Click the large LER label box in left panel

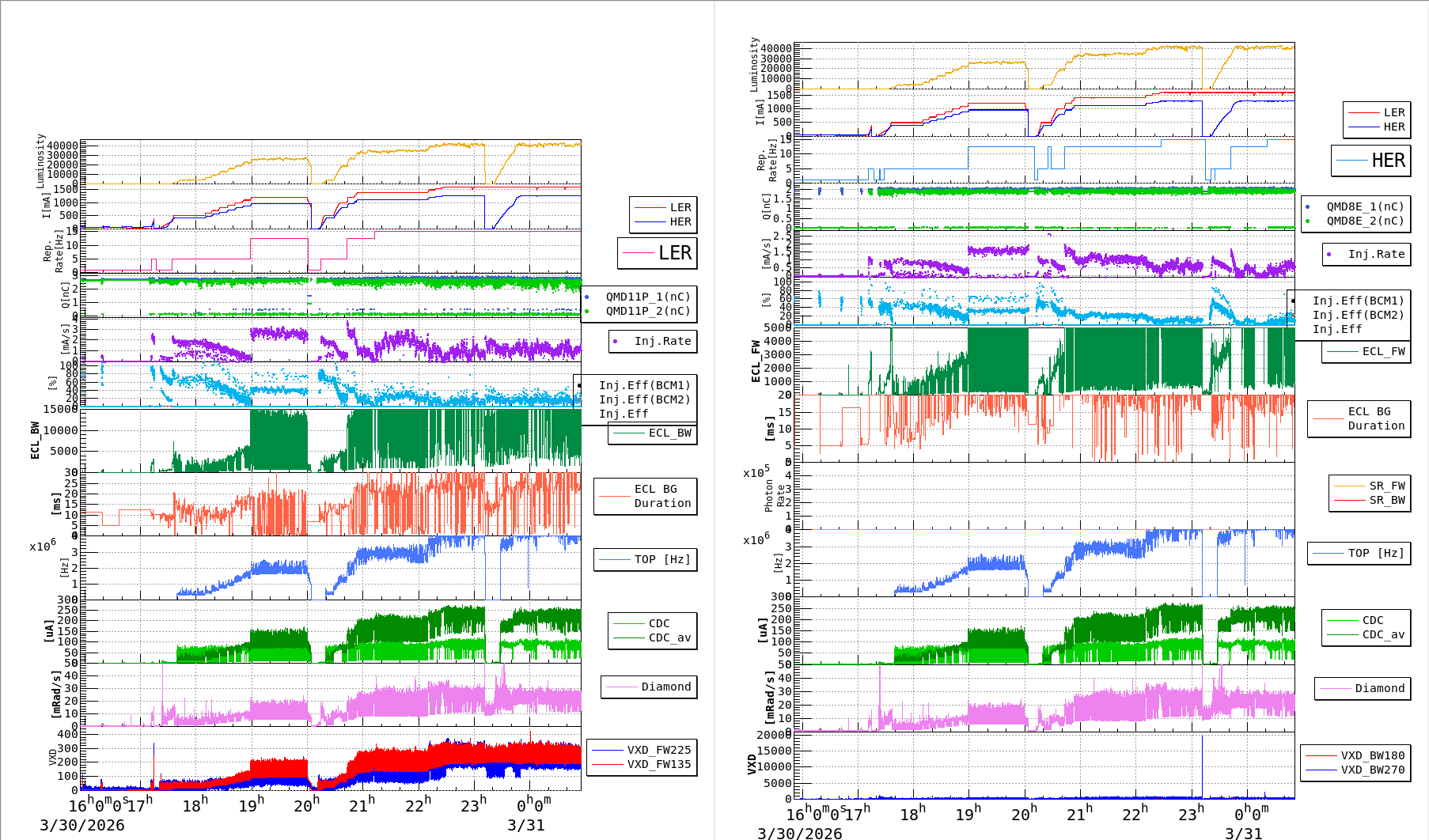pyautogui.click(x=657, y=253)
